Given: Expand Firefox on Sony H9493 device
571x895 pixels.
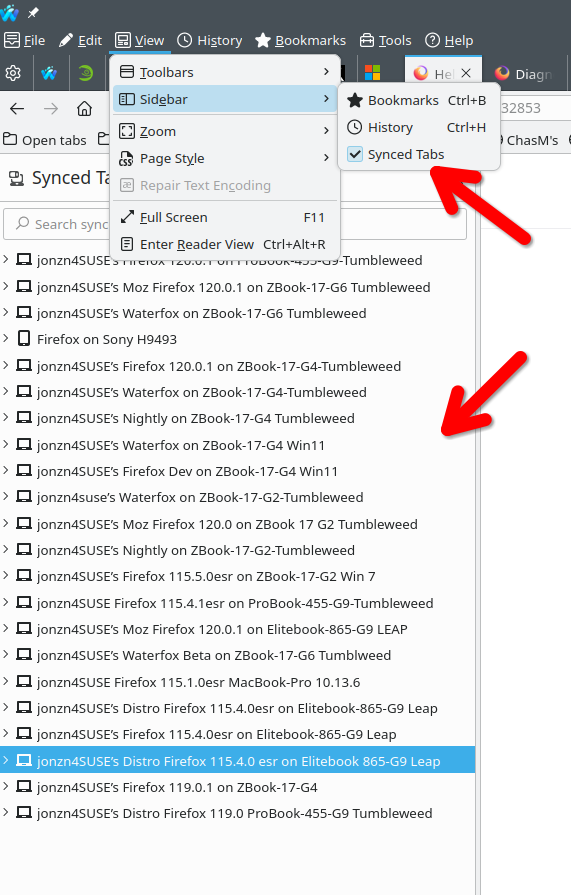Looking at the screenshot, I should pyautogui.click(x=6, y=338).
